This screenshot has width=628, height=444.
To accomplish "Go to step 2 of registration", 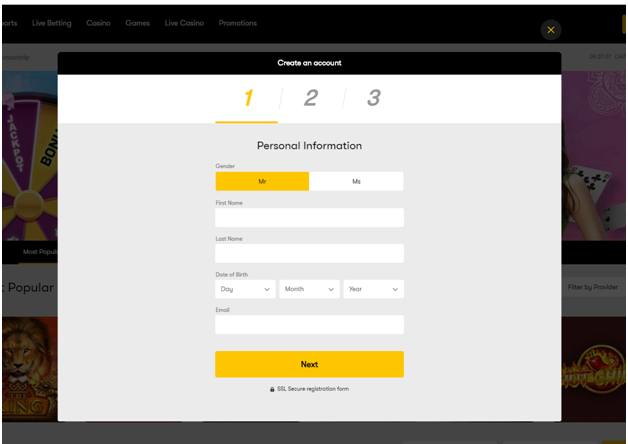I will [311, 98].
